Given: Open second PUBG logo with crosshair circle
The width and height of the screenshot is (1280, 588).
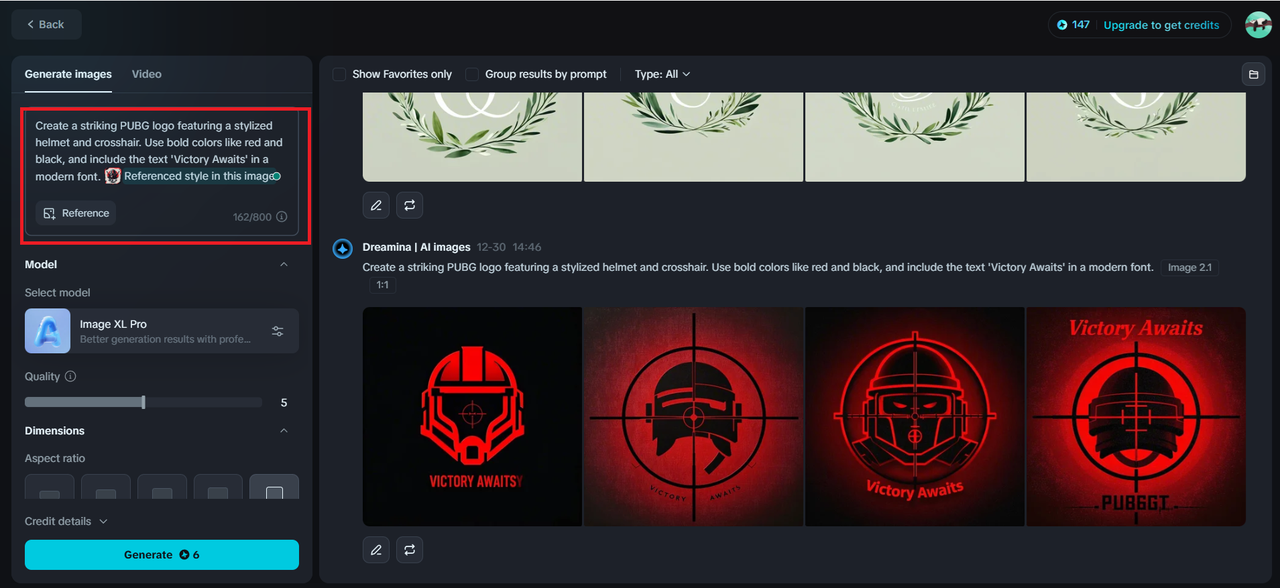Looking at the screenshot, I should 693,416.
